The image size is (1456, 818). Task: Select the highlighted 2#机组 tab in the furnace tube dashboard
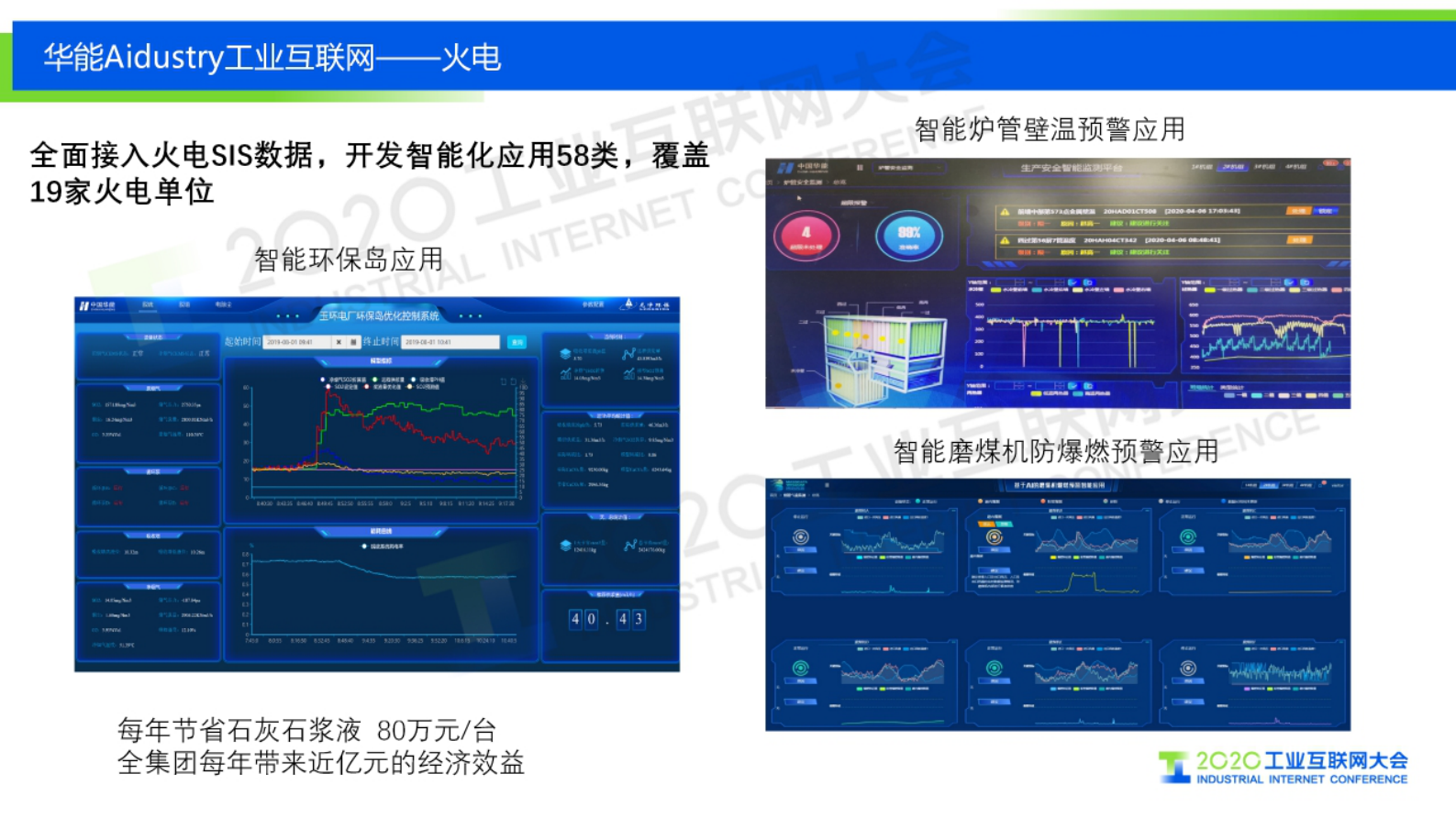tap(1233, 167)
